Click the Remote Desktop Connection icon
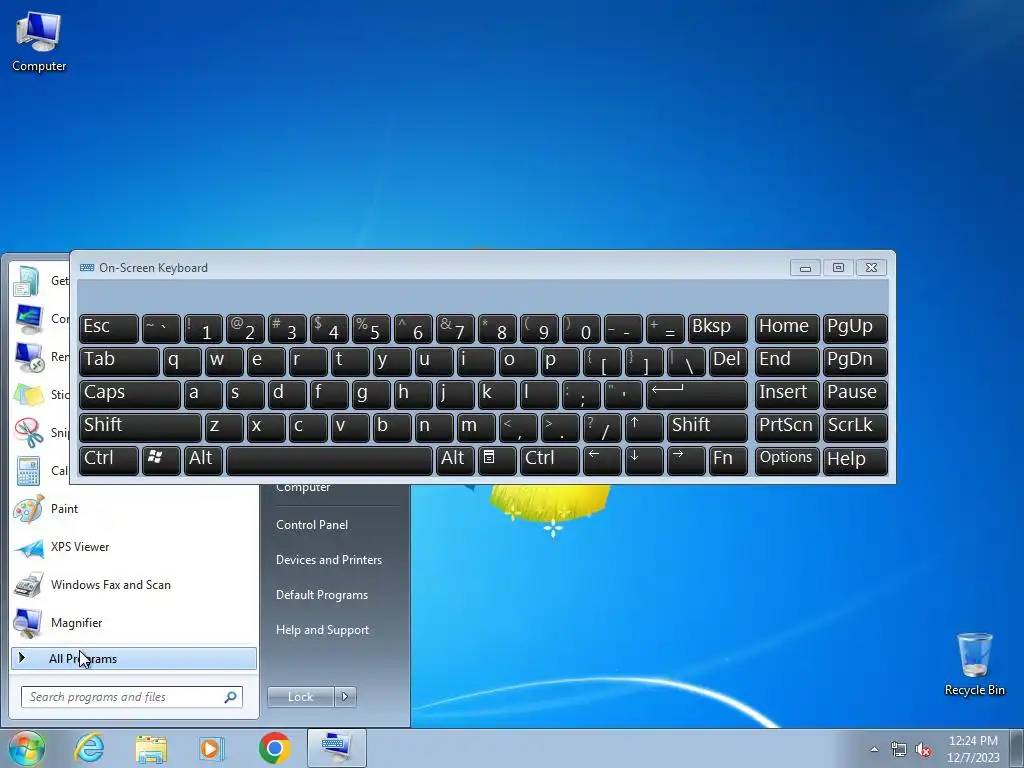 click(x=28, y=357)
